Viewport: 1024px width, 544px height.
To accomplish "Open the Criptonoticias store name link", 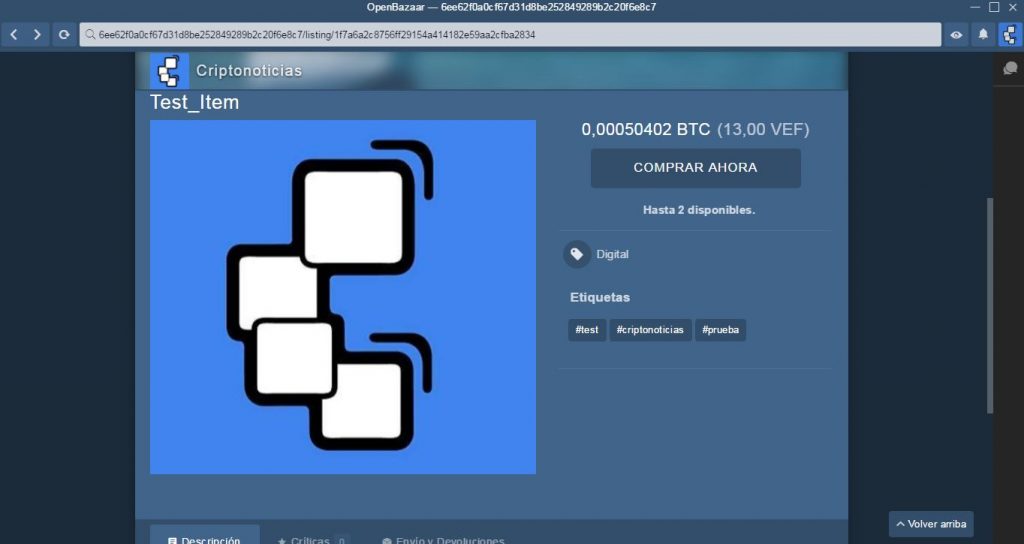I will [x=249, y=71].
